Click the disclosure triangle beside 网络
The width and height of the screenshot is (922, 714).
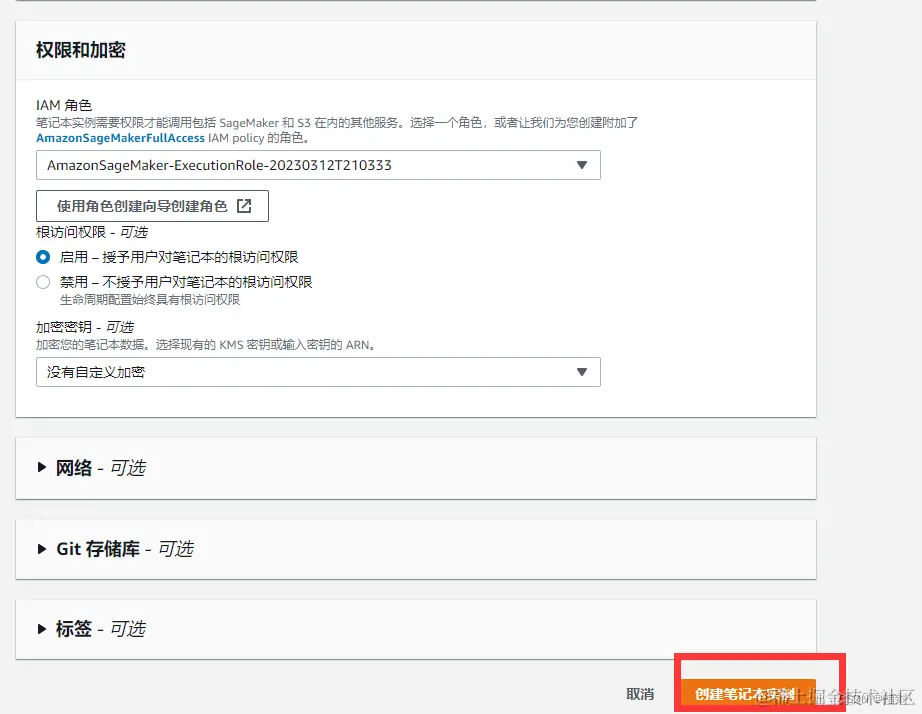(39, 468)
